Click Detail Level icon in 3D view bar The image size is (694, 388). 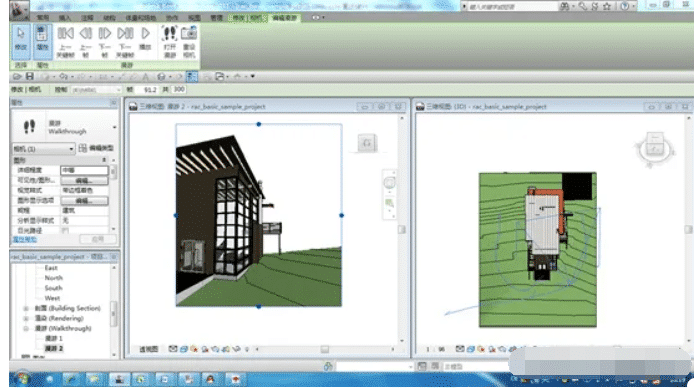(x=460, y=349)
